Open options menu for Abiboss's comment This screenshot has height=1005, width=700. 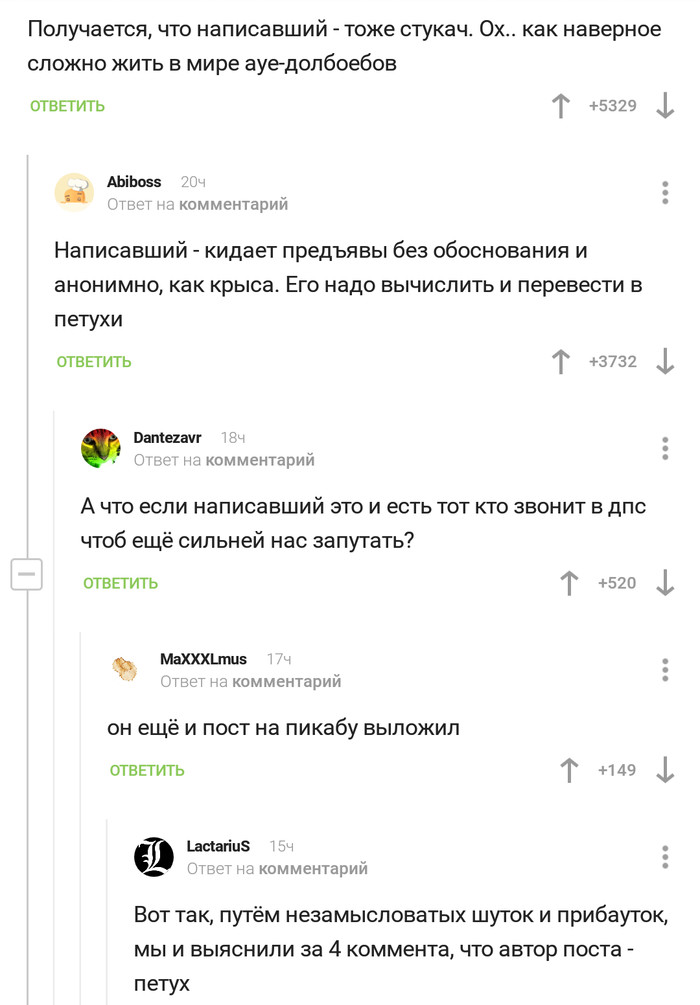point(665,192)
